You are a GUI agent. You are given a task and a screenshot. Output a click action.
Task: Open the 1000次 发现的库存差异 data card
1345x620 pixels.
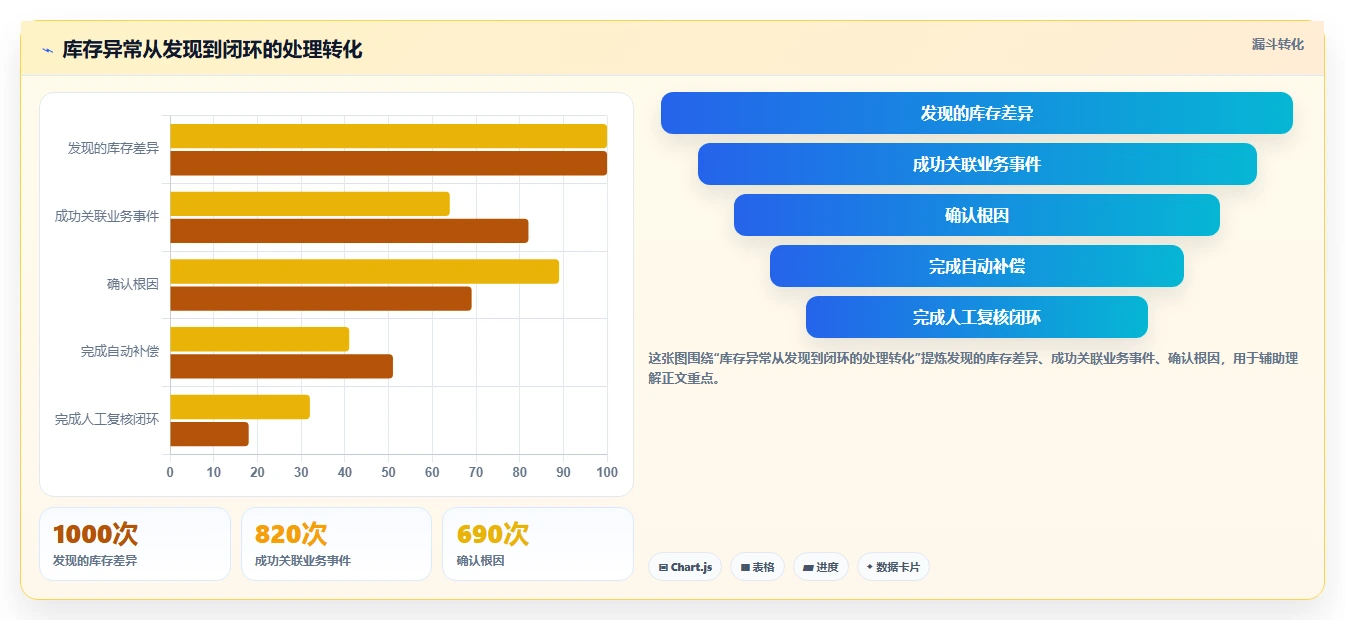coord(135,544)
